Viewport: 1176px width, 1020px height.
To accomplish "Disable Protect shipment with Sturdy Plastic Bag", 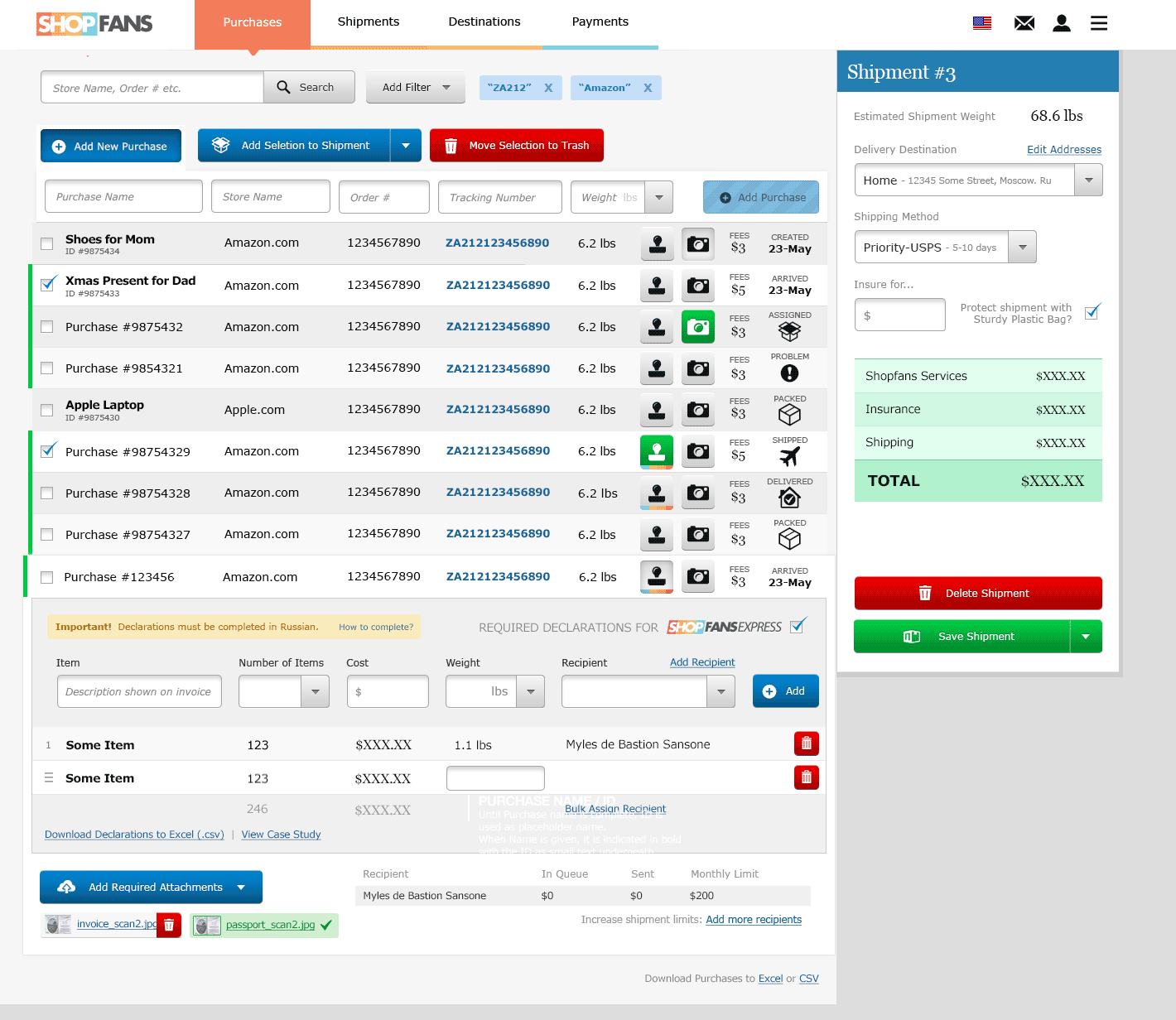I will (x=1092, y=311).
